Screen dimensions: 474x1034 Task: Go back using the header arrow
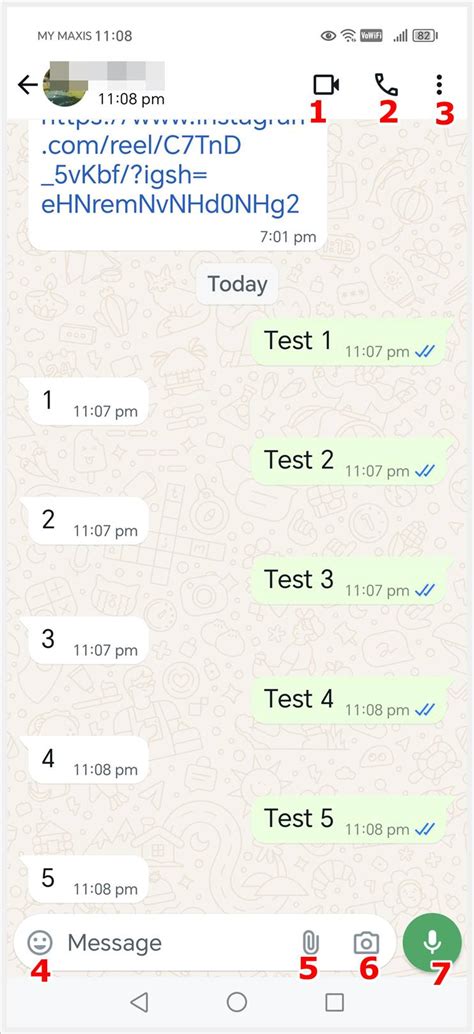pos(27,84)
